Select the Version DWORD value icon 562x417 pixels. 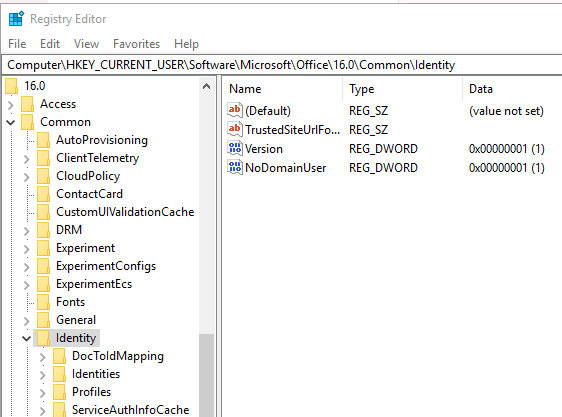[x=235, y=148]
